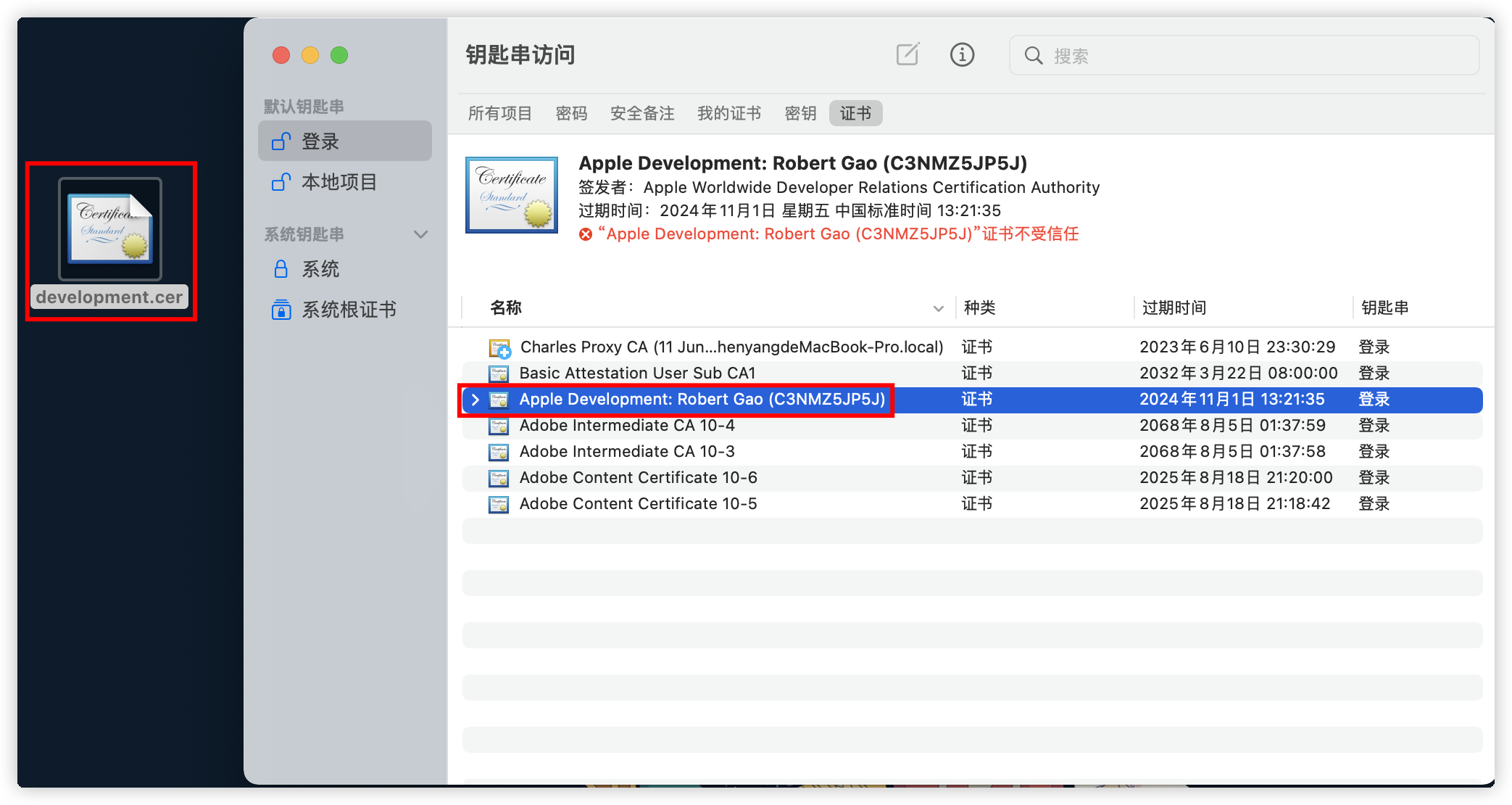Screen dimensions: 1512x805
Task: Select the 本地项目 keychain
Action: point(345,182)
